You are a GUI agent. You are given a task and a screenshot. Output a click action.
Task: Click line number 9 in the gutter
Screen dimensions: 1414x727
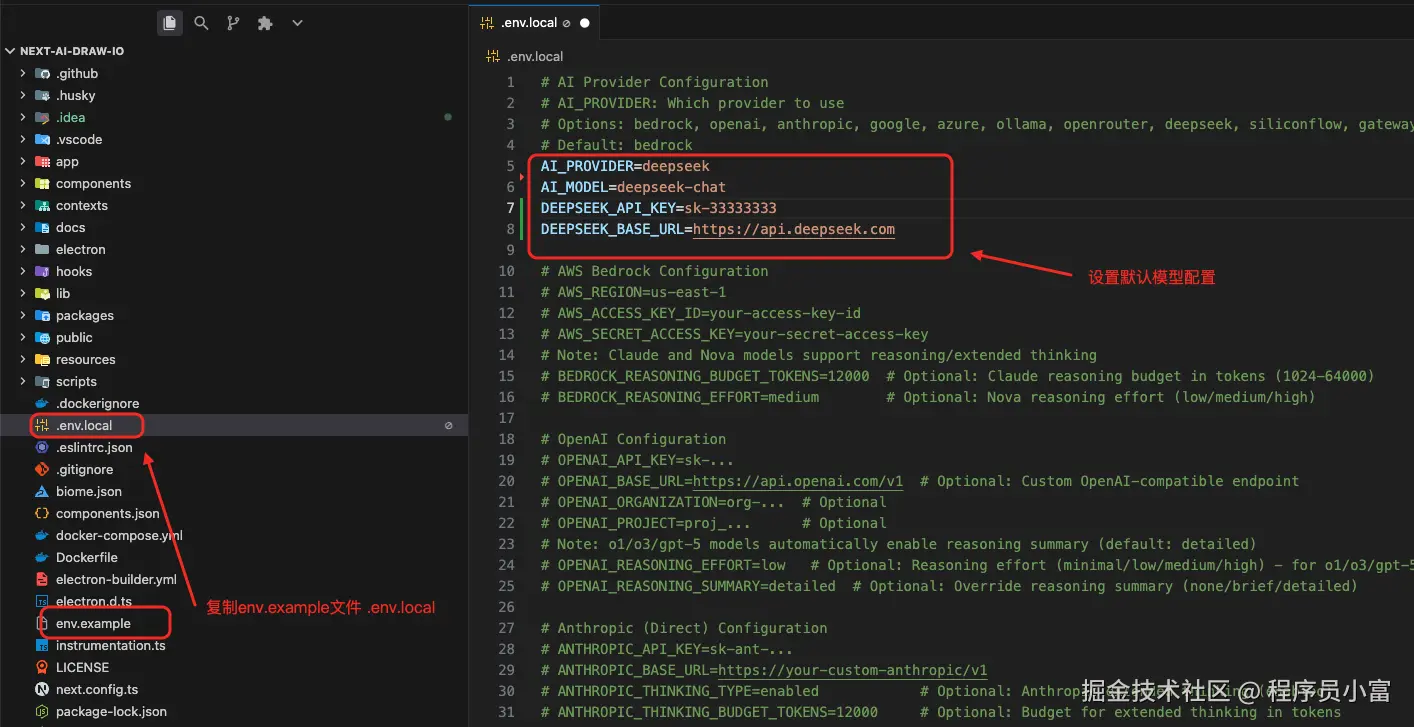point(511,250)
